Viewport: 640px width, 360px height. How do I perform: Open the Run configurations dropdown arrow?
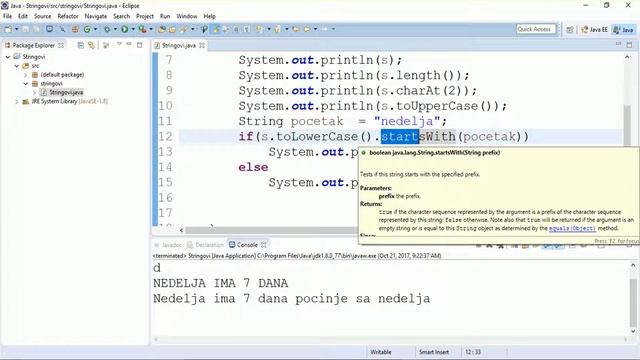tap(133, 29)
